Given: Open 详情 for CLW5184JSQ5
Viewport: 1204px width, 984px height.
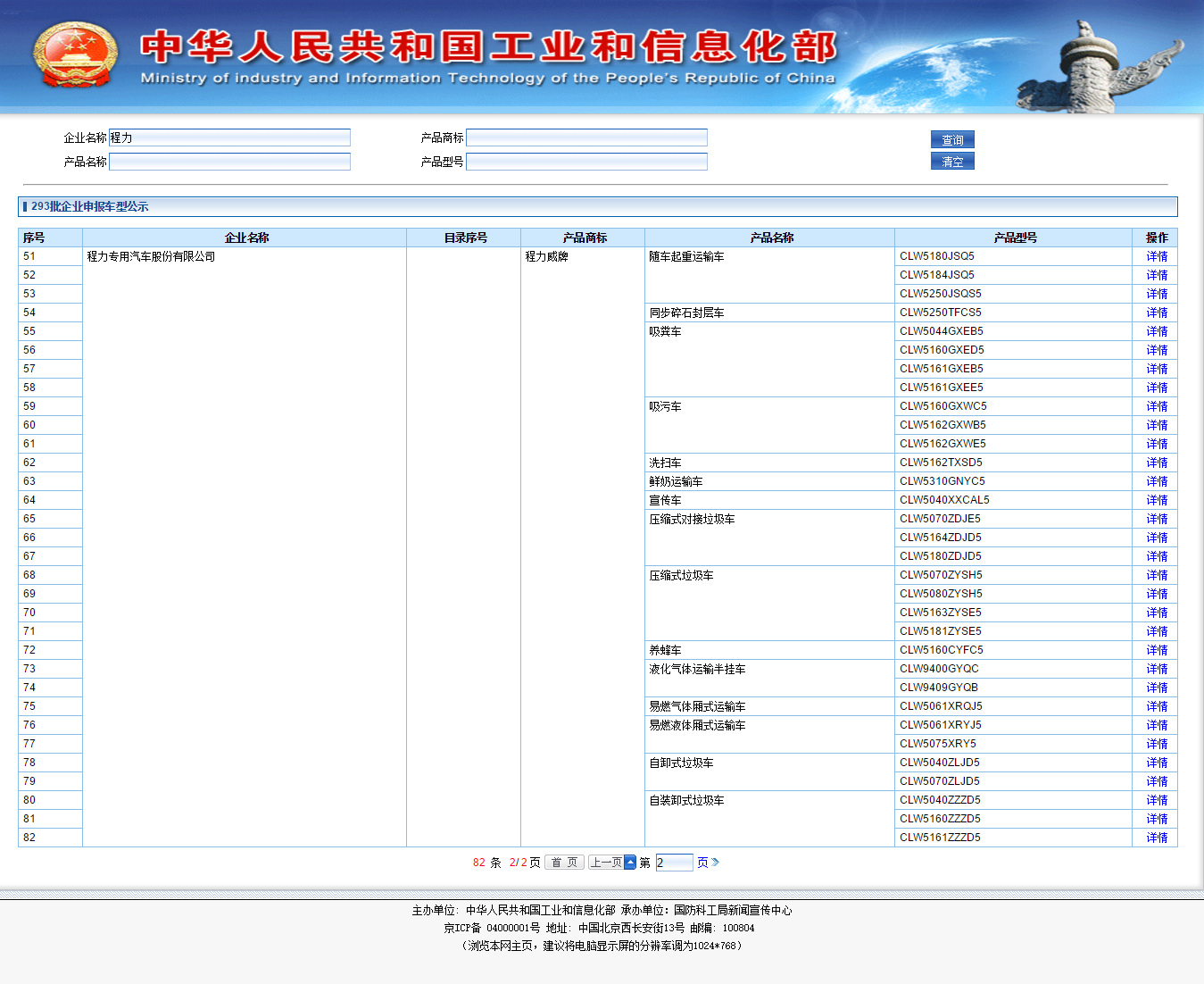Looking at the screenshot, I should tap(1157, 275).
